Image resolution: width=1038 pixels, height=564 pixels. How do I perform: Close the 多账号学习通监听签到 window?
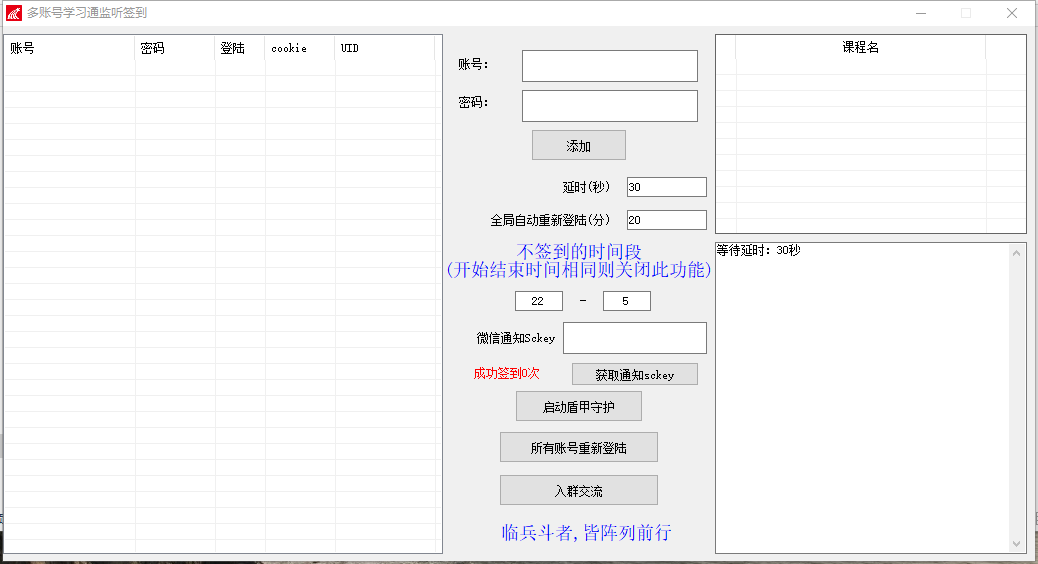(x=1012, y=13)
